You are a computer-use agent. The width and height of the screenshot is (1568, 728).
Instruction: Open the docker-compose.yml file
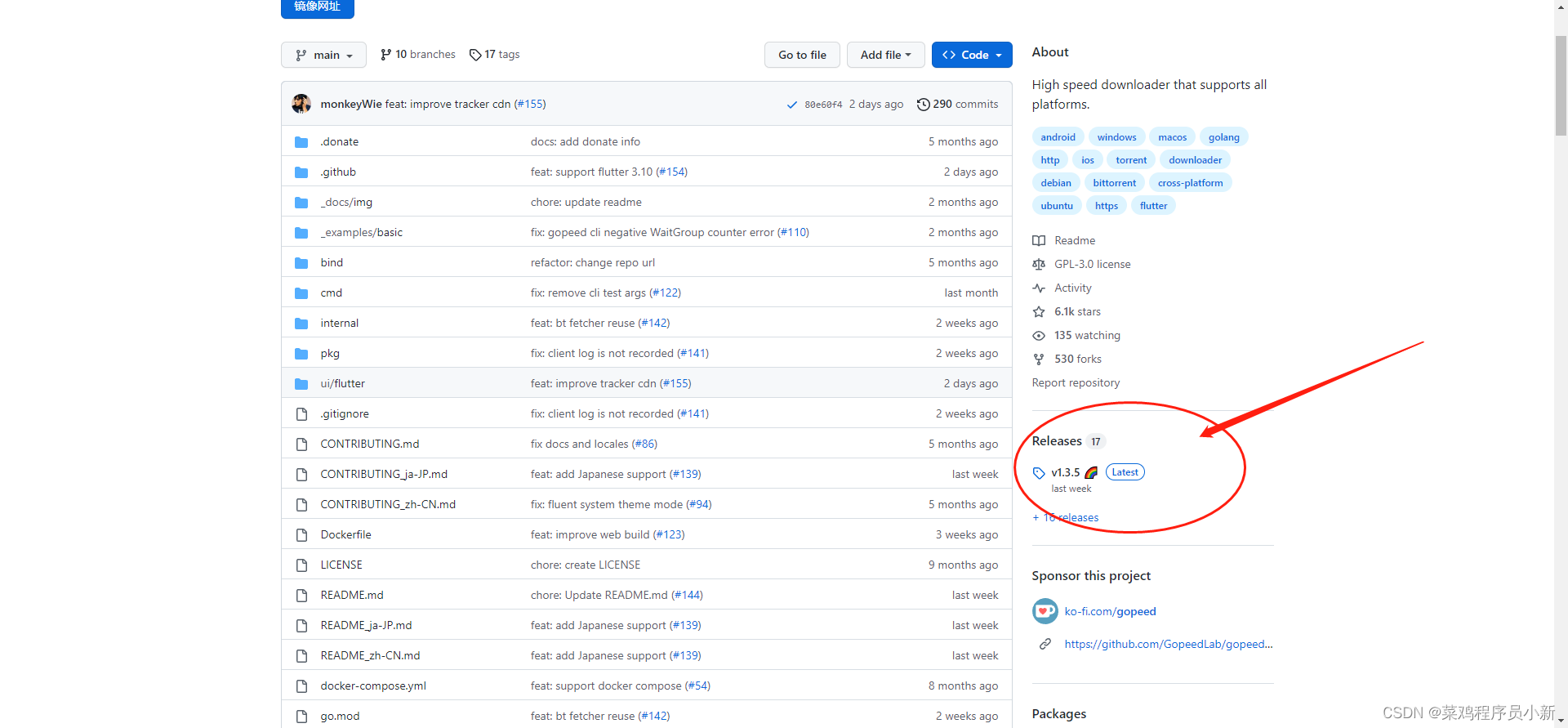click(x=373, y=686)
